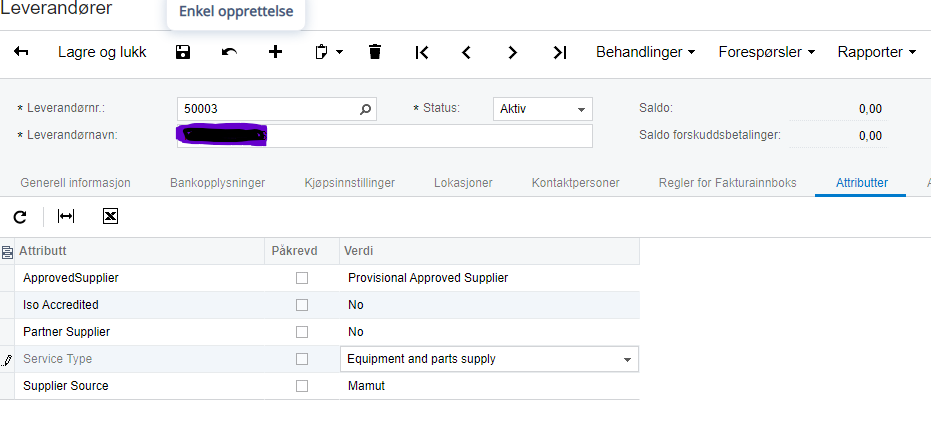931x426 pixels.
Task: Select the Partner Supplier attribute cell
Action: coord(140,332)
